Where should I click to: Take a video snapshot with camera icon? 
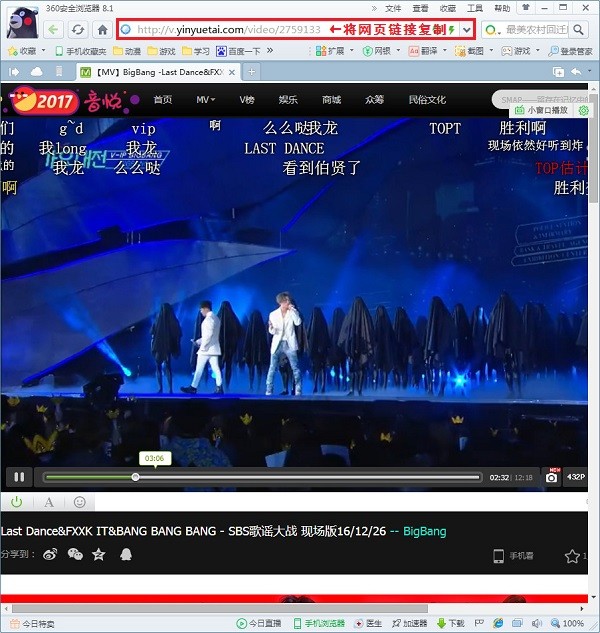pyautogui.click(x=551, y=477)
